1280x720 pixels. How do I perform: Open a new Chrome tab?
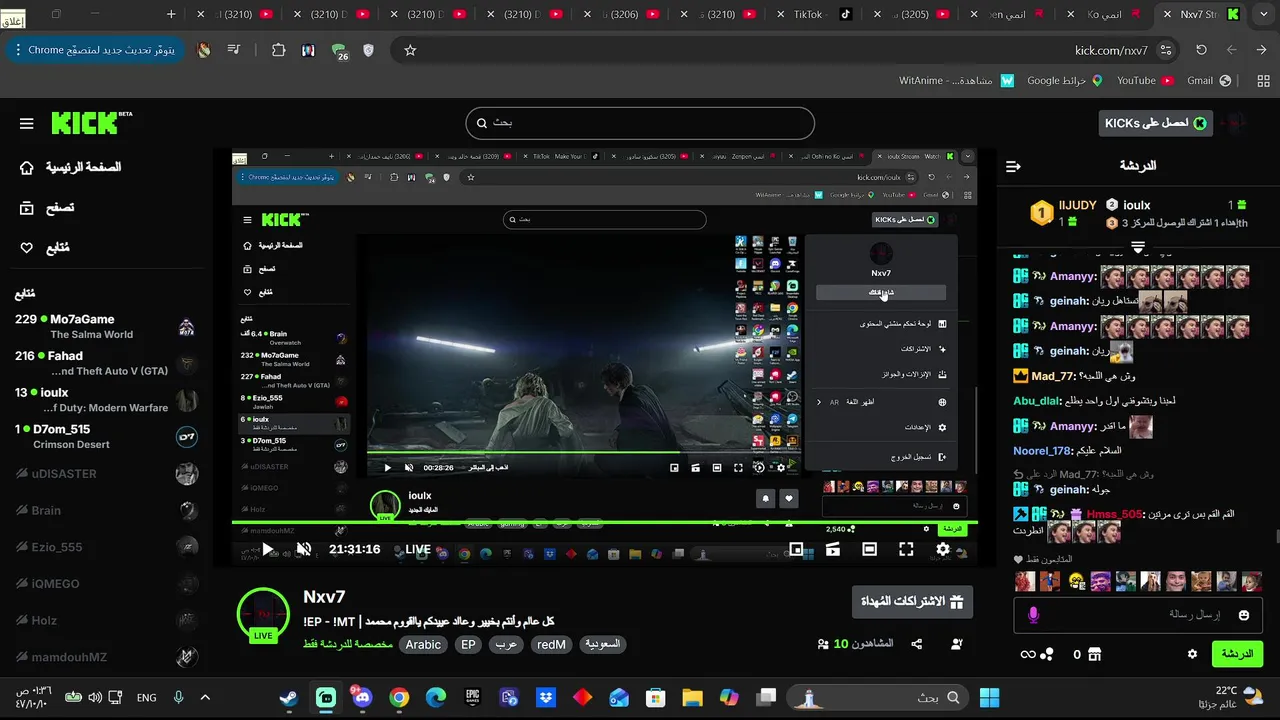[x=171, y=14]
